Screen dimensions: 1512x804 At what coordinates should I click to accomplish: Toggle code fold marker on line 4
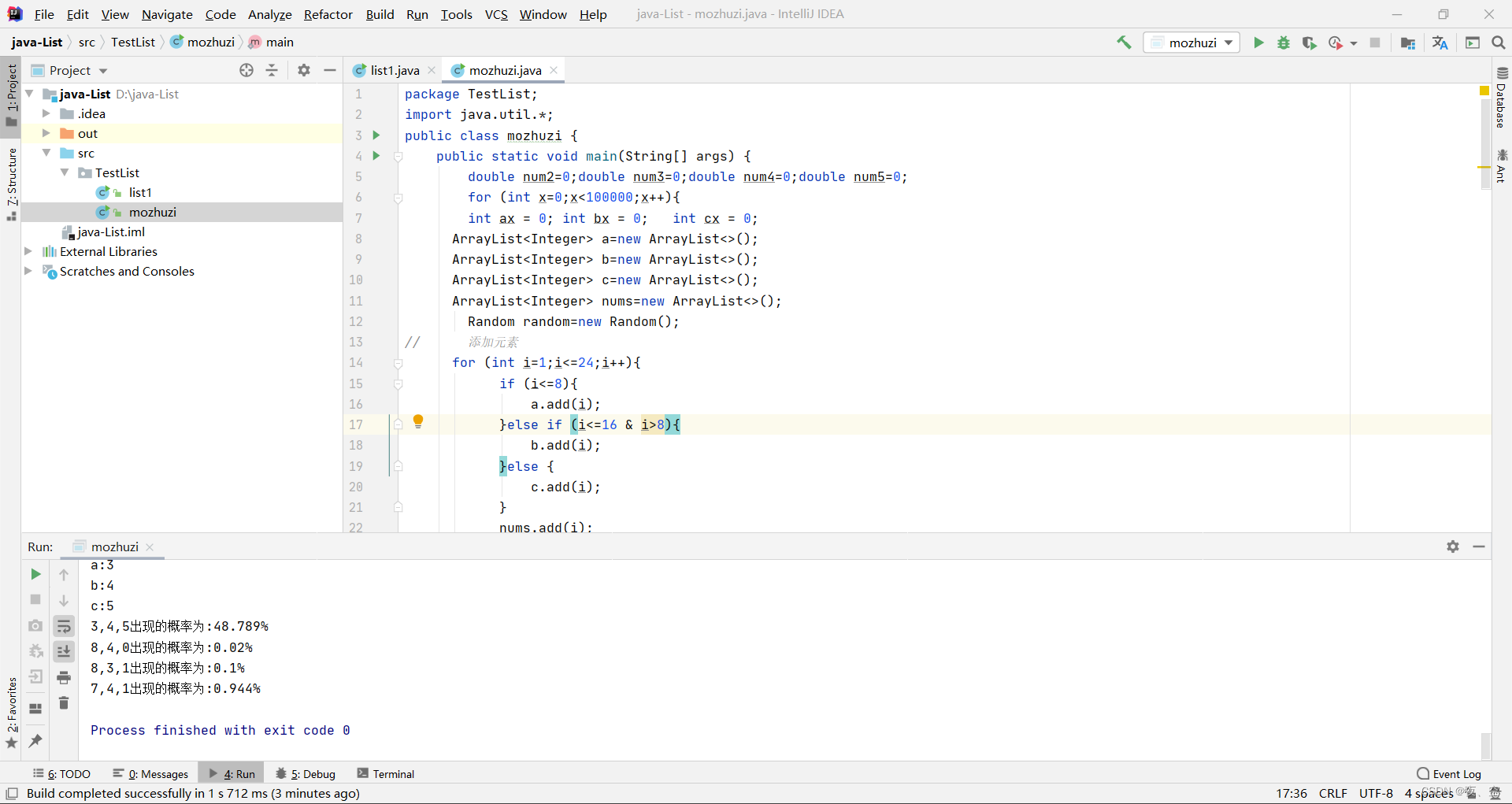[x=398, y=156]
